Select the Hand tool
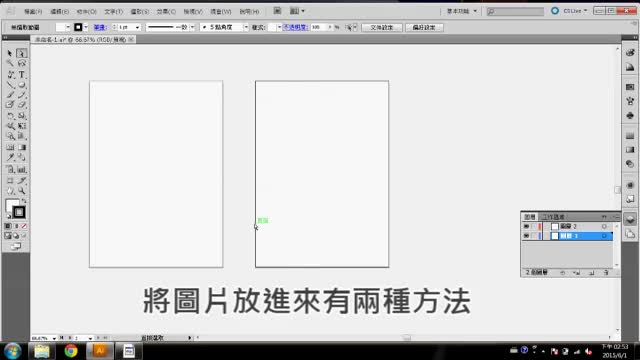This screenshot has height=360, width=640. pos(10,191)
